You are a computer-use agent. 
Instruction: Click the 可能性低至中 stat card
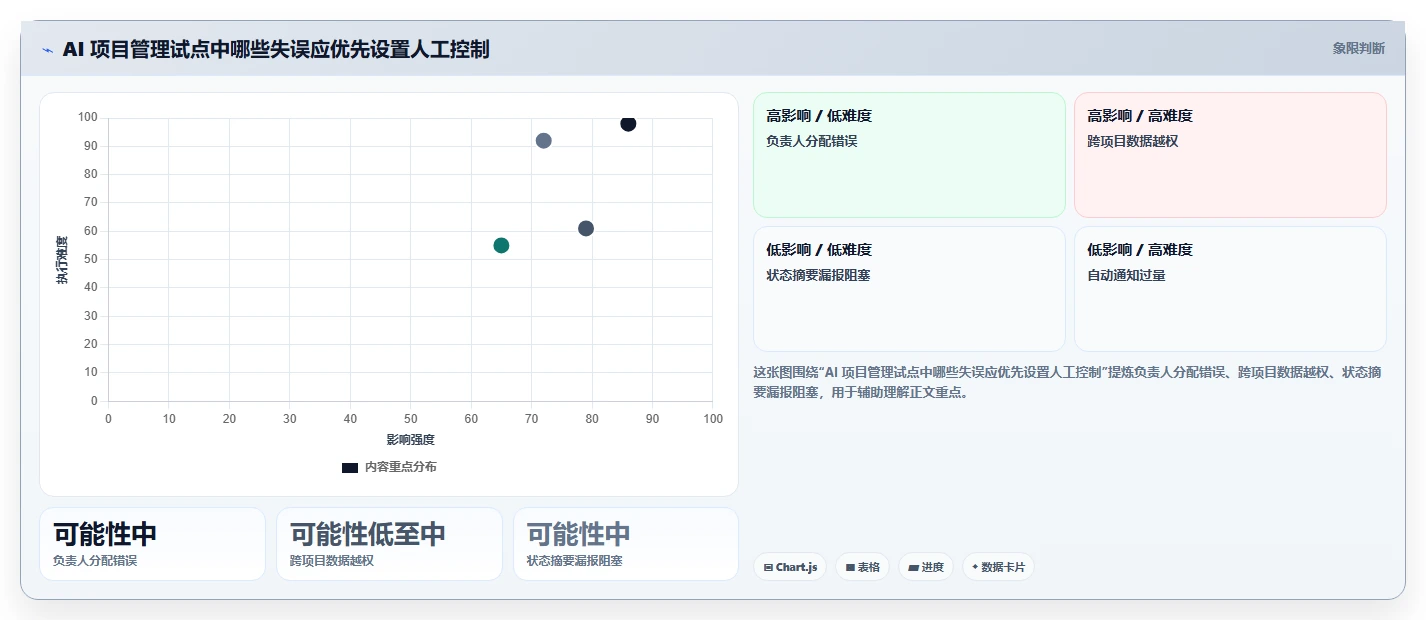(x=389, y=544)
